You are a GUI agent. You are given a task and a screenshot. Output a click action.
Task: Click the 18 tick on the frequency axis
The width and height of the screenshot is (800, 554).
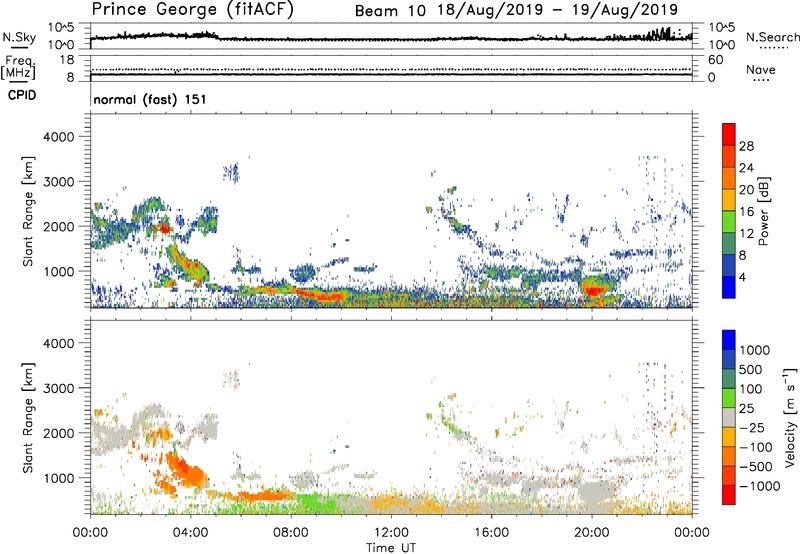tap(67, 60)
